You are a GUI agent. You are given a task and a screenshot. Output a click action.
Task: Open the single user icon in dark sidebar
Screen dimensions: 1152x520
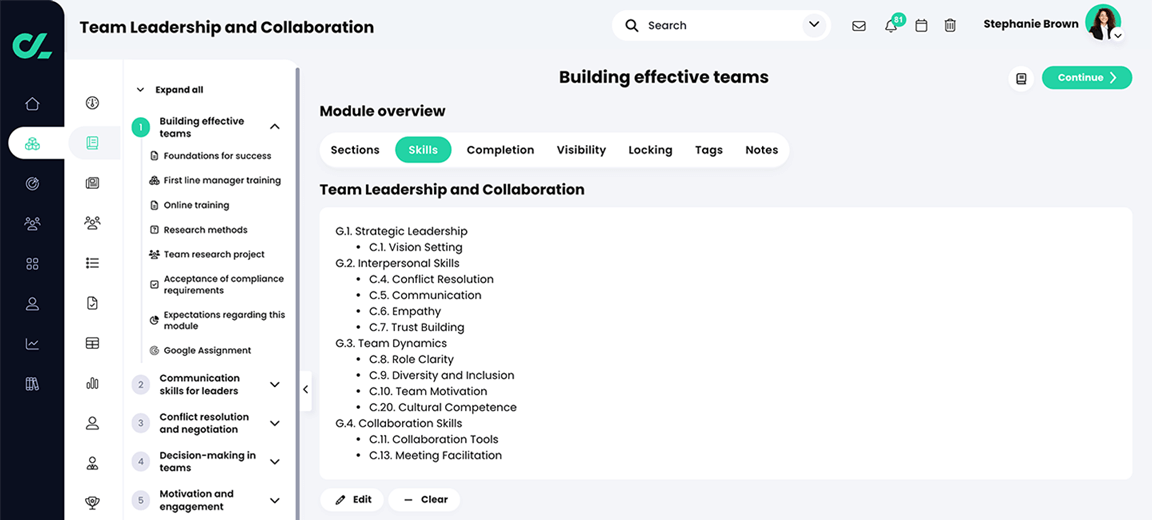coord(32,303)
